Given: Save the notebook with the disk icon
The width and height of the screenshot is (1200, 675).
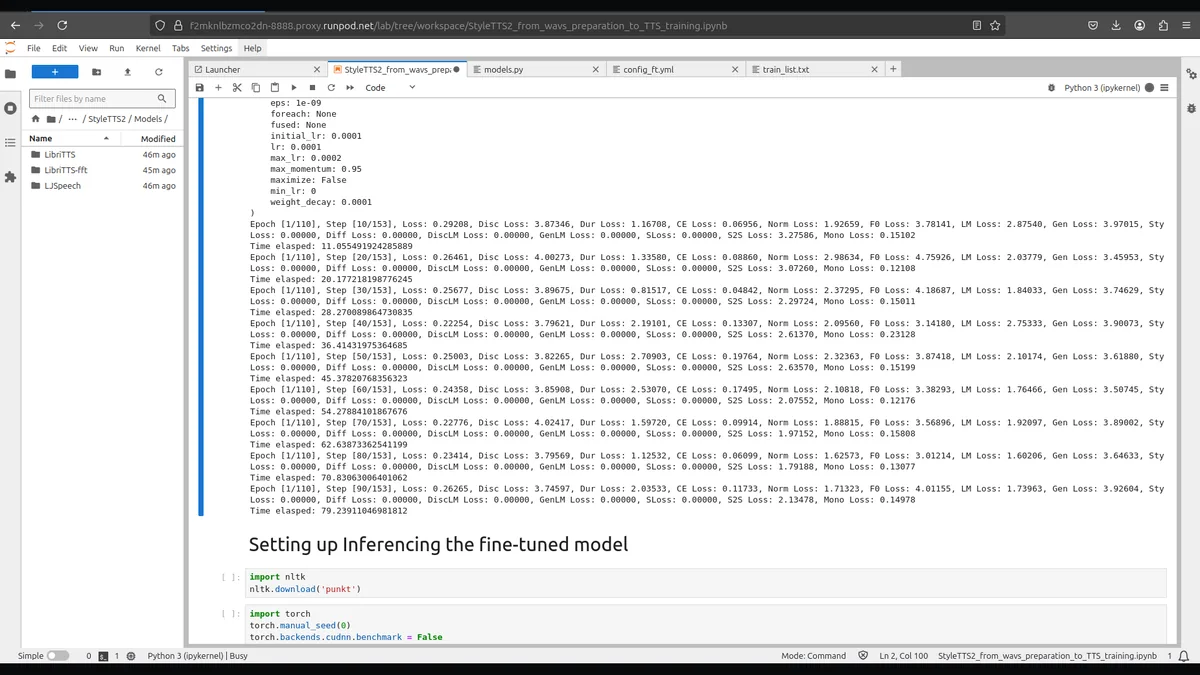Looking at the screenshot, I should 200,88.
